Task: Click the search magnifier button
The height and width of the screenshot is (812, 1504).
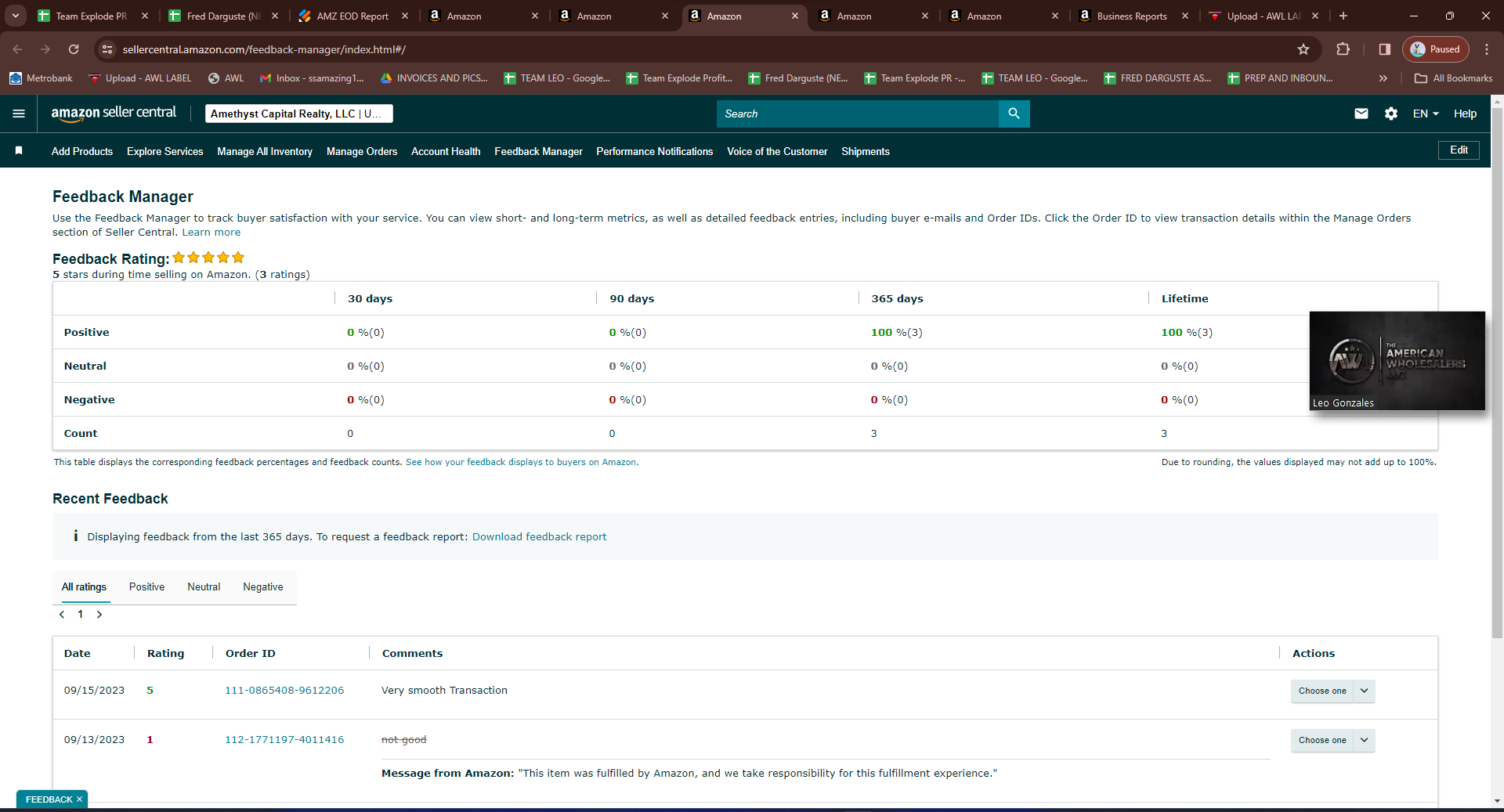Action: pos(1014,114)
